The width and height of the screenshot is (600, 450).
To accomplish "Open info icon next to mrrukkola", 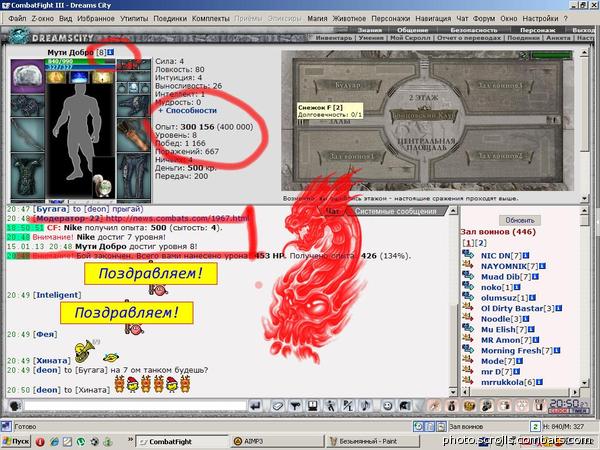I will [539, 382].
